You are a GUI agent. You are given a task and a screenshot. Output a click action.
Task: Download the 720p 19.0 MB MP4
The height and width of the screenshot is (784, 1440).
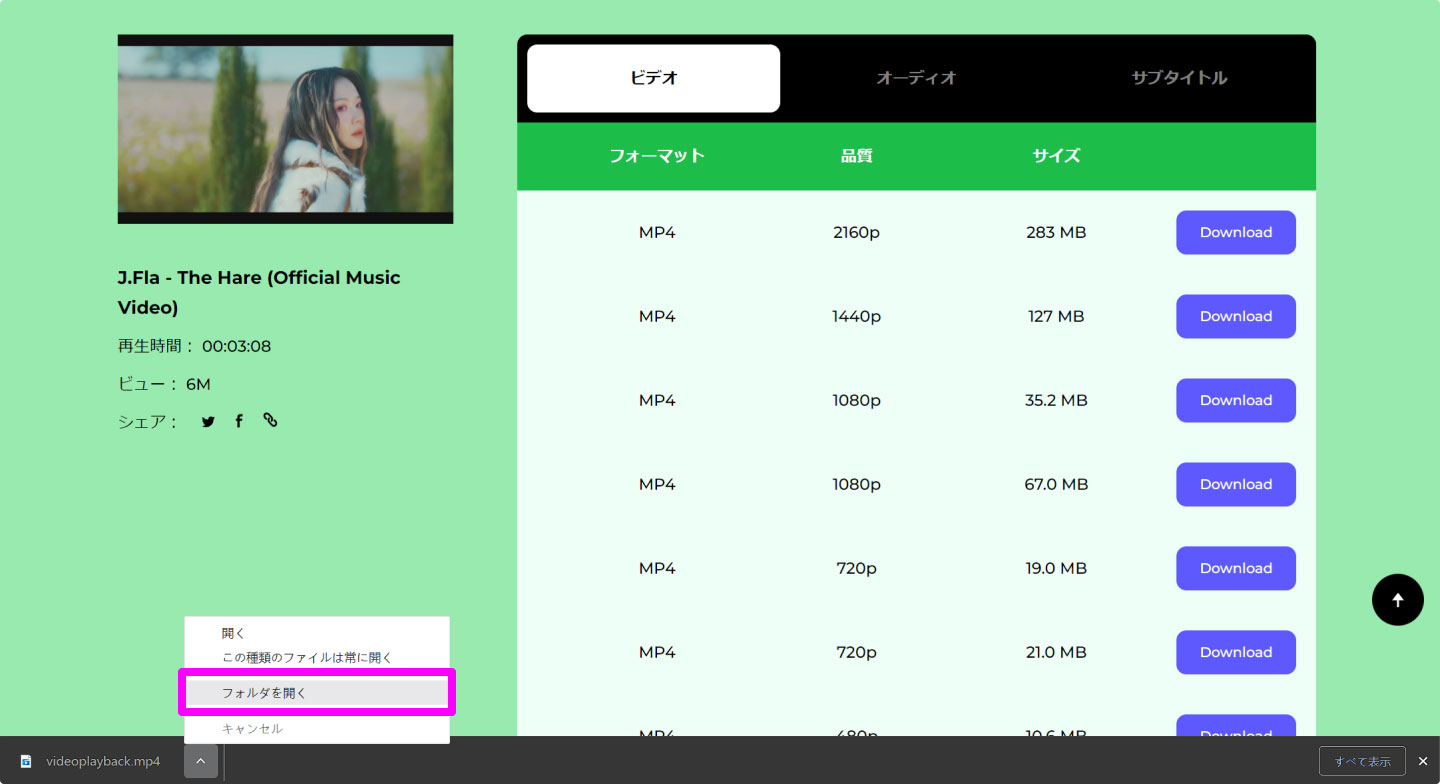pos(1236,568)
